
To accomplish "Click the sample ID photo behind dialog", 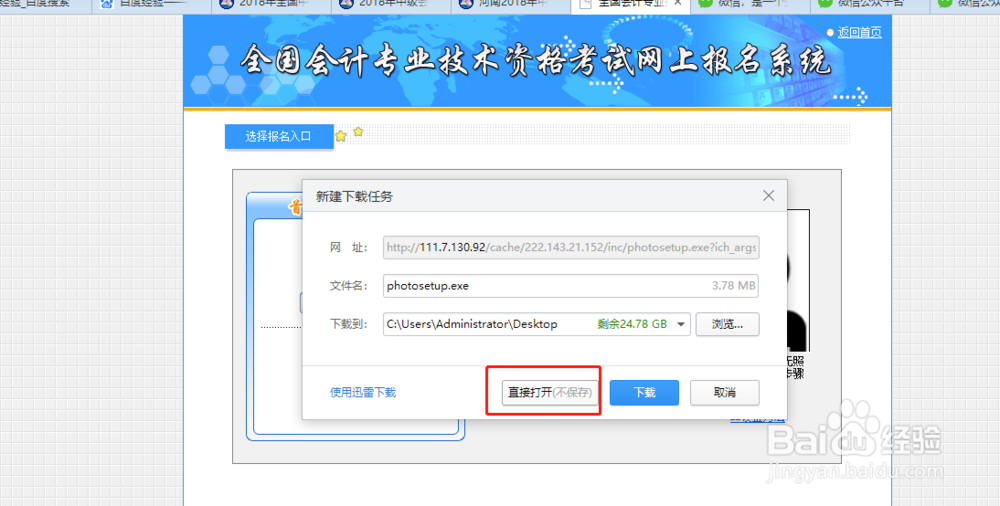I will (798, 281).
